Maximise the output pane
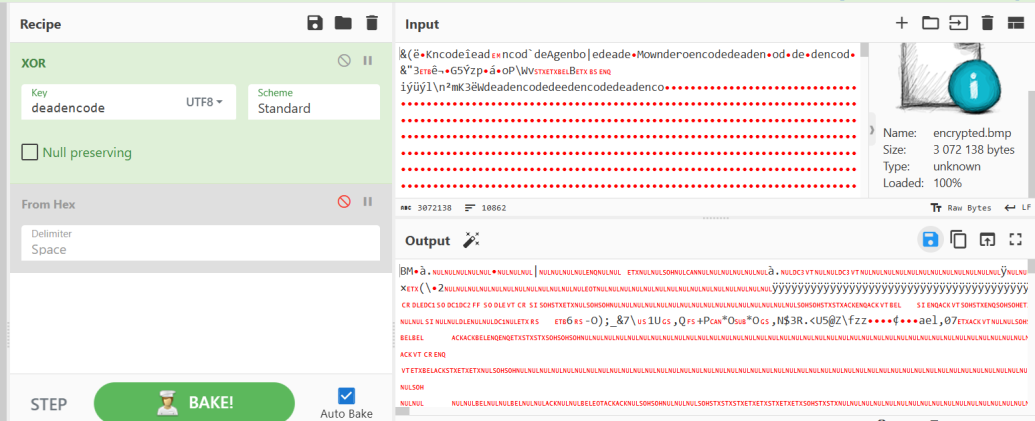Image resolution: width=1035 pixels, height=421 pixels. 1016,239
